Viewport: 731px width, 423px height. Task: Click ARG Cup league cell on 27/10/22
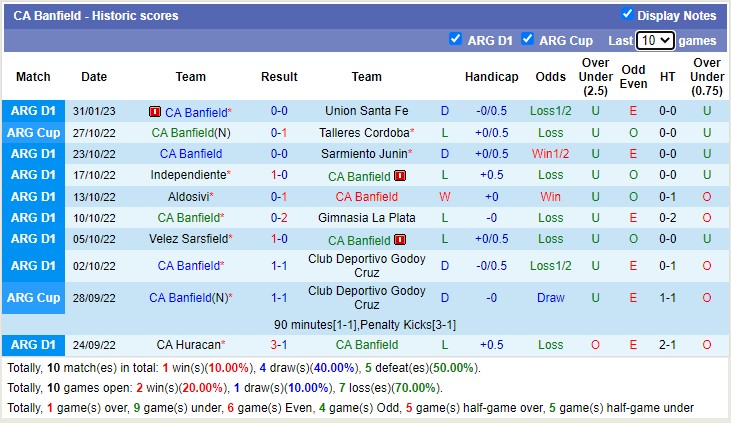[34, 133]
